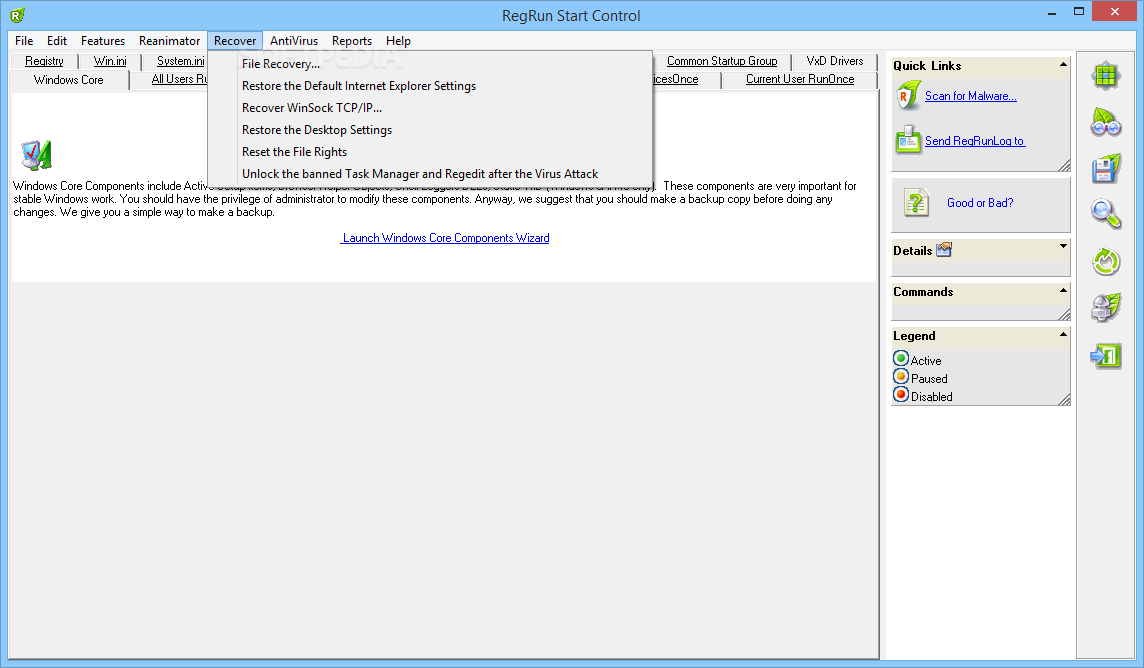1144x668 pixels.
Task: Click the Good or Bad question document icon
Action: click(x=916, y=203)
